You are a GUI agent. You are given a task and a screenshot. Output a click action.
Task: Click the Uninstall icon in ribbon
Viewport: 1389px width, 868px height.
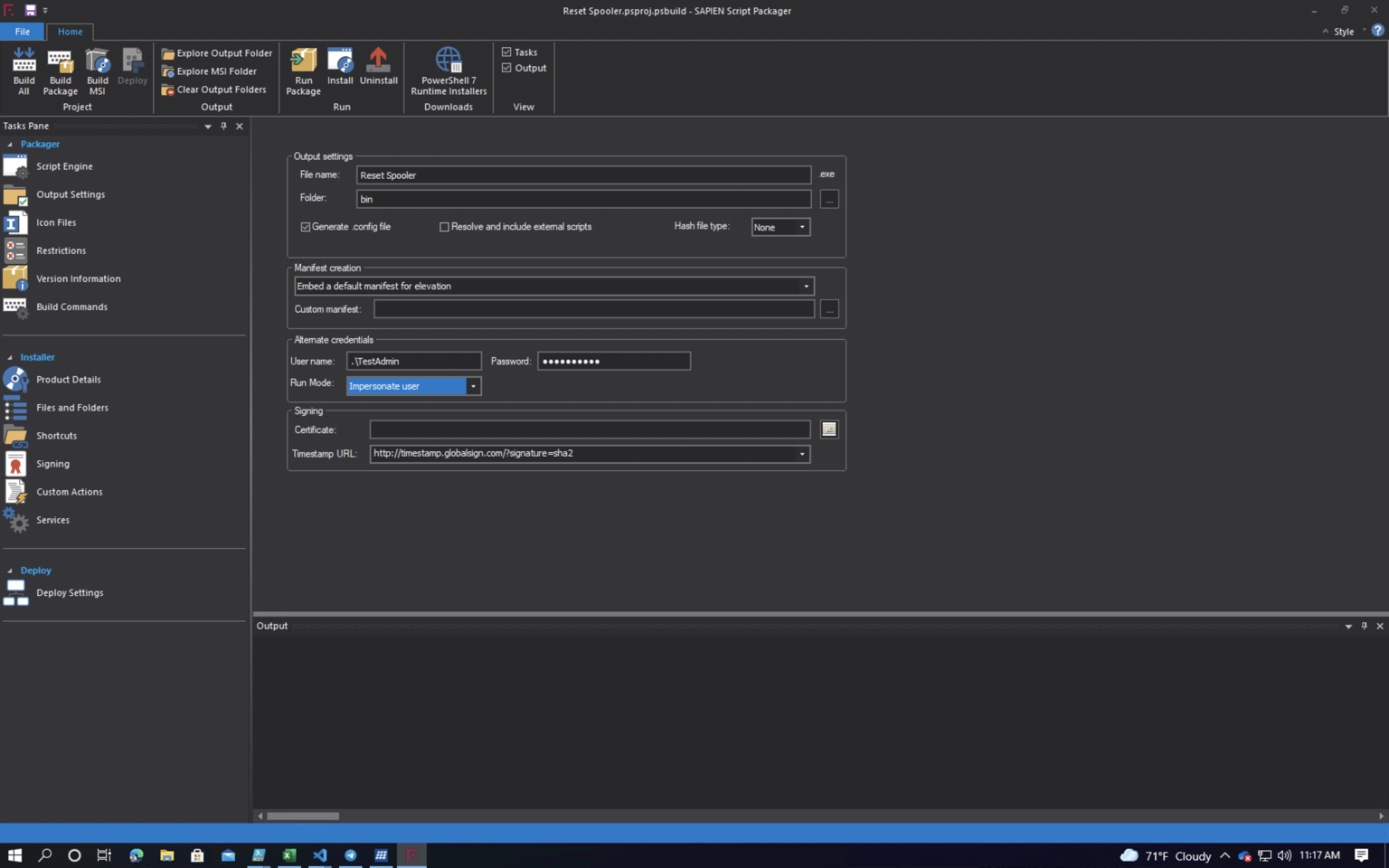(378, 67)
